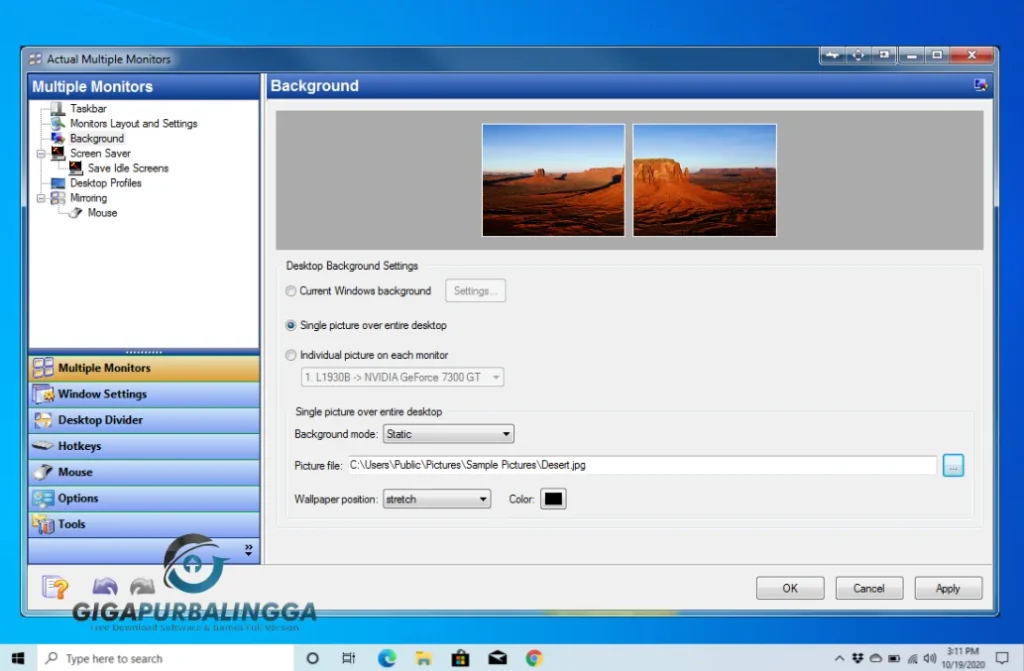Open File Explorer from the taskbar

point(423,658)
